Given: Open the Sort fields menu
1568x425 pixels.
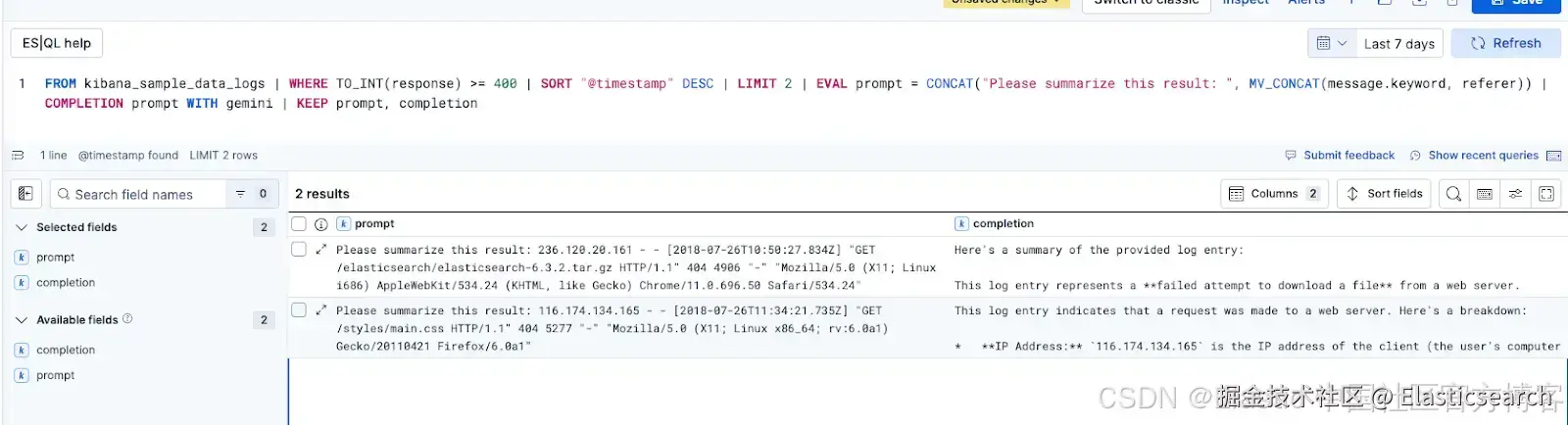Looking at the screenshot, I should tap(1384, 194).
